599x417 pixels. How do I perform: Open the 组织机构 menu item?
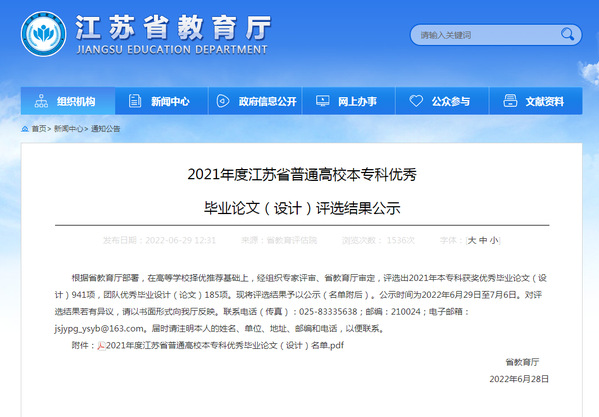[x=68, y=101]
